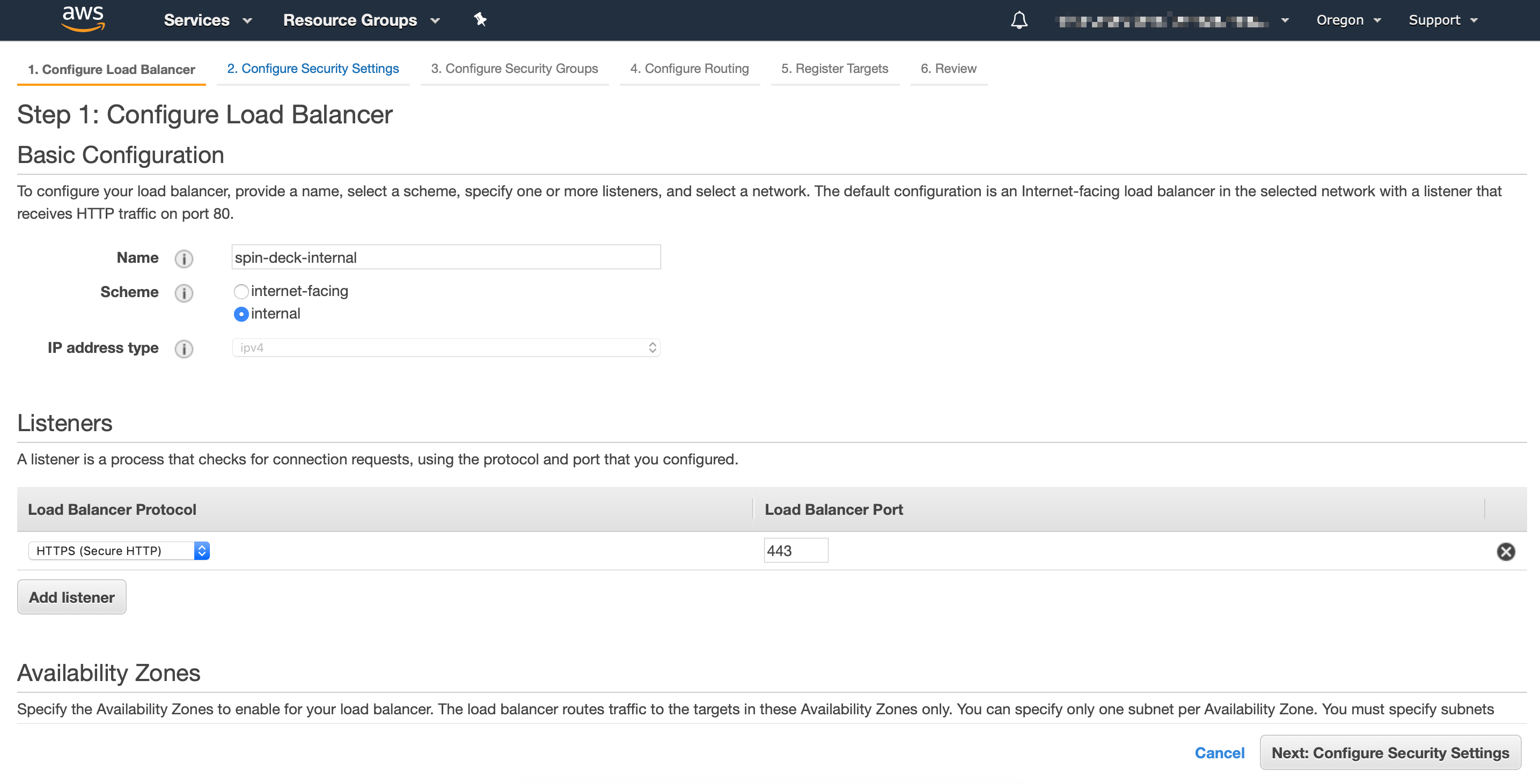Click the Load Balancer Port field
1540x784 pixels.
coord(795,550)
